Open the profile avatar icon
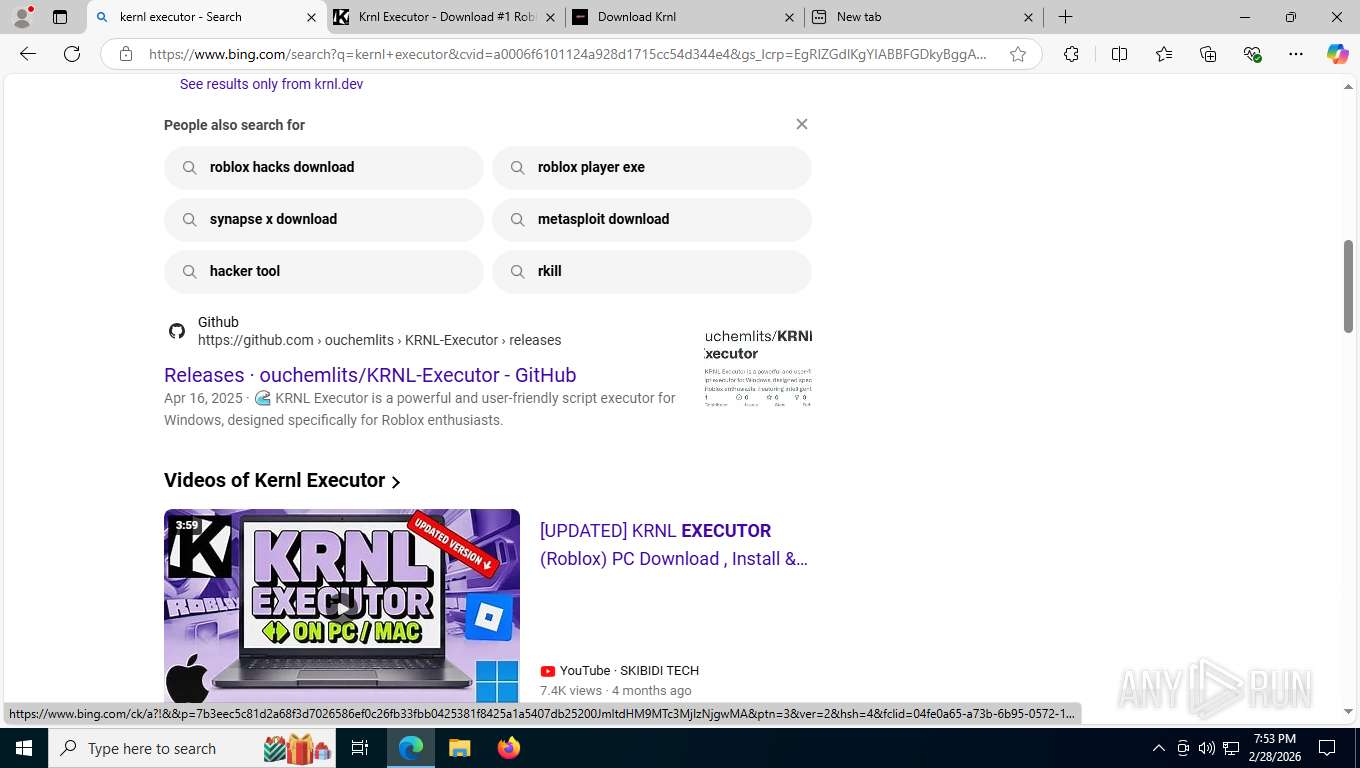This screenshot has height=768, width=1360. [x=22, y=17]
